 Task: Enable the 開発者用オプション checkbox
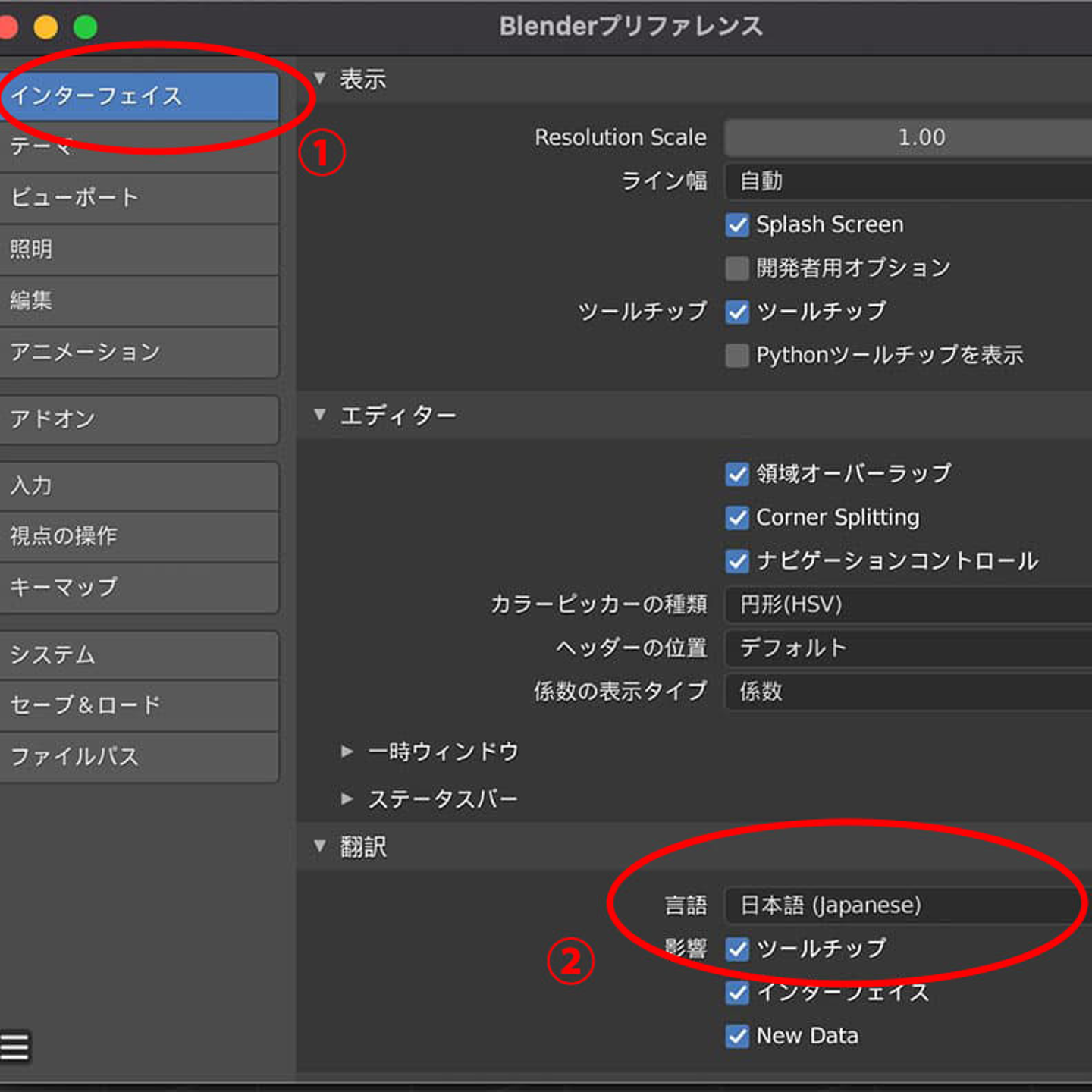pos(737,268)
